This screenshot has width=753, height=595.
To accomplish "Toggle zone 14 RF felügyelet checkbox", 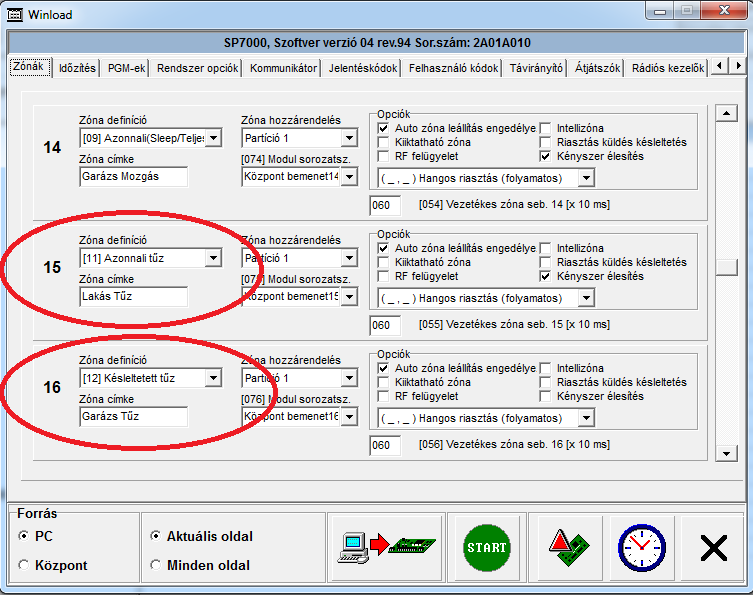I will click(x=383, y=156).
